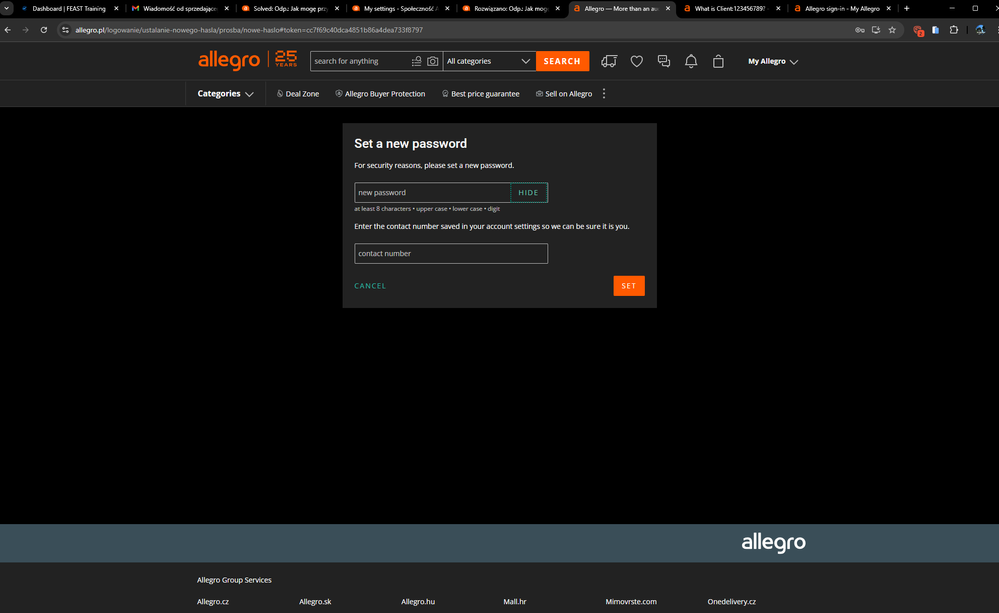Open the three-dot more options menu

click(x=604, y=94)
